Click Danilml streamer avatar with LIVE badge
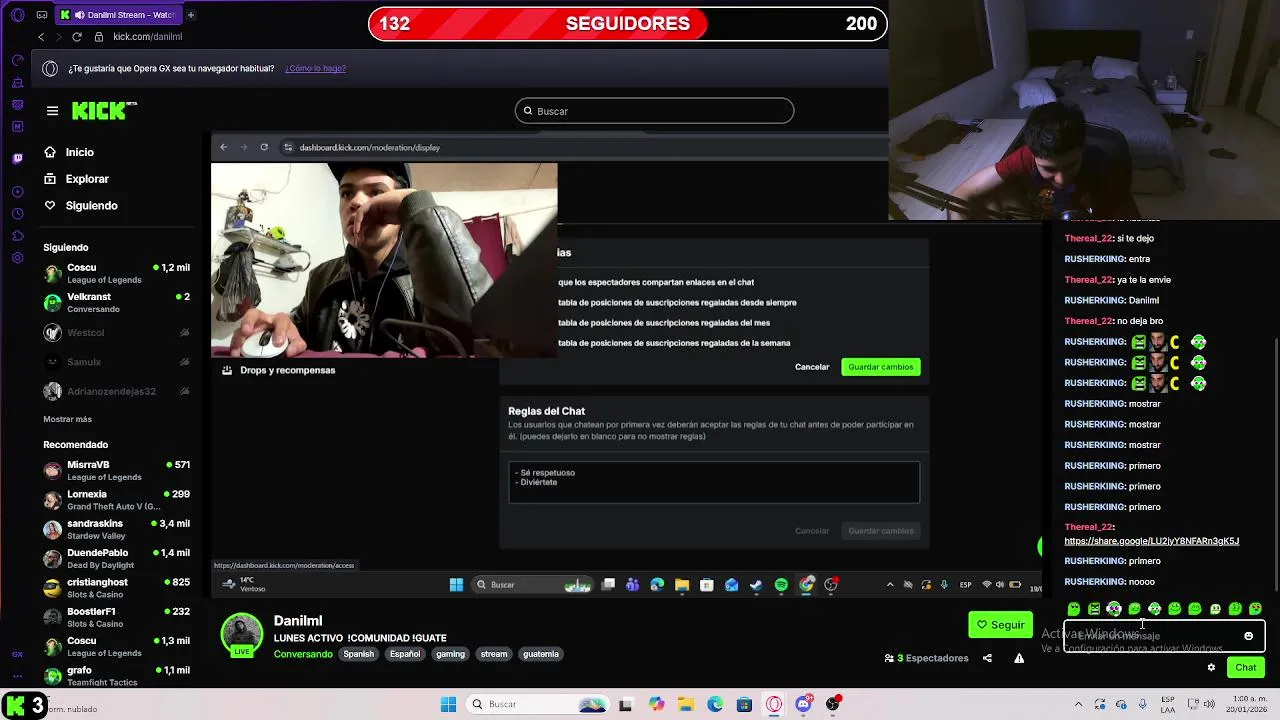The height and width of the screenshot is (720, 1280). [241, 635]
